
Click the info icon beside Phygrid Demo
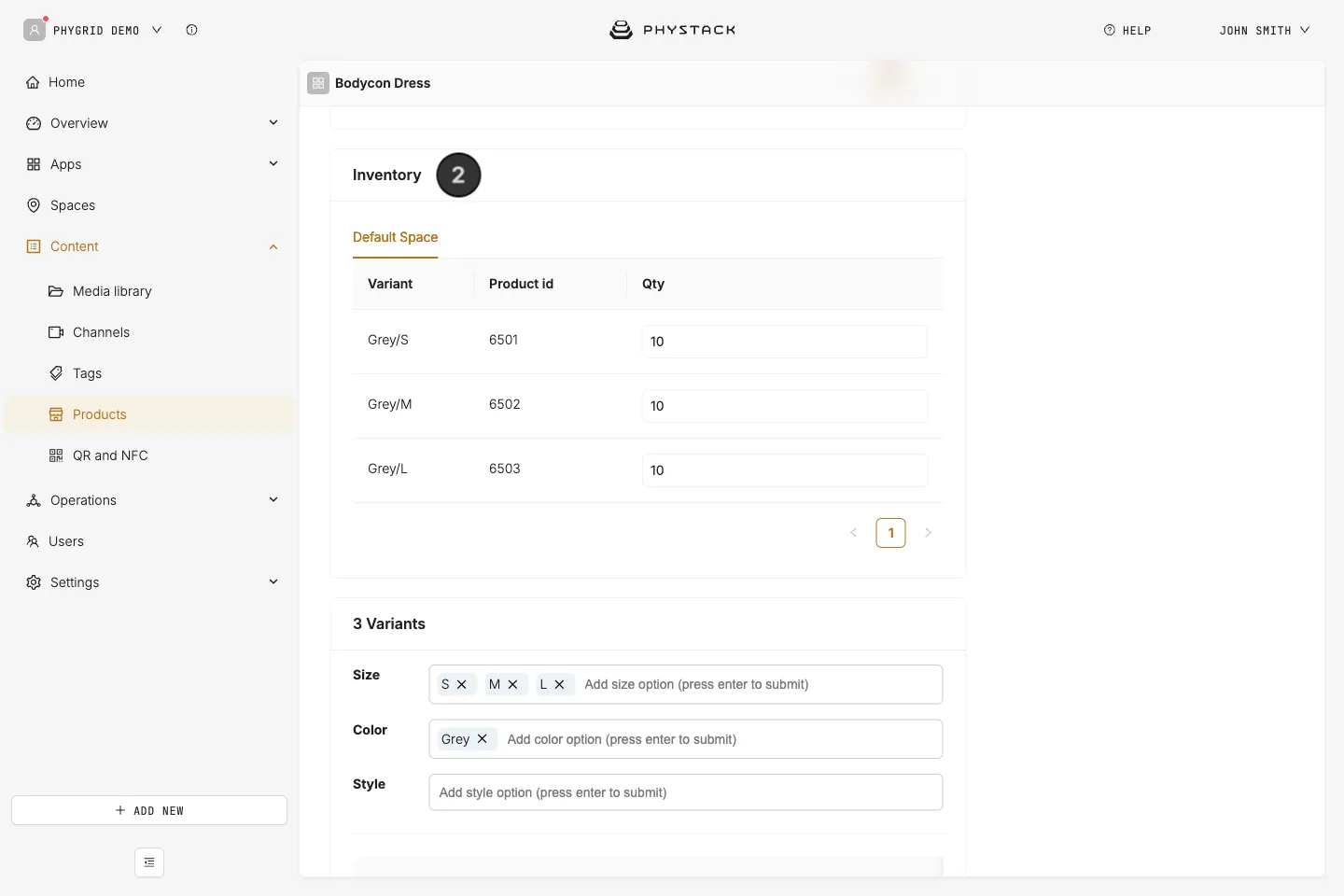(191, 30)
